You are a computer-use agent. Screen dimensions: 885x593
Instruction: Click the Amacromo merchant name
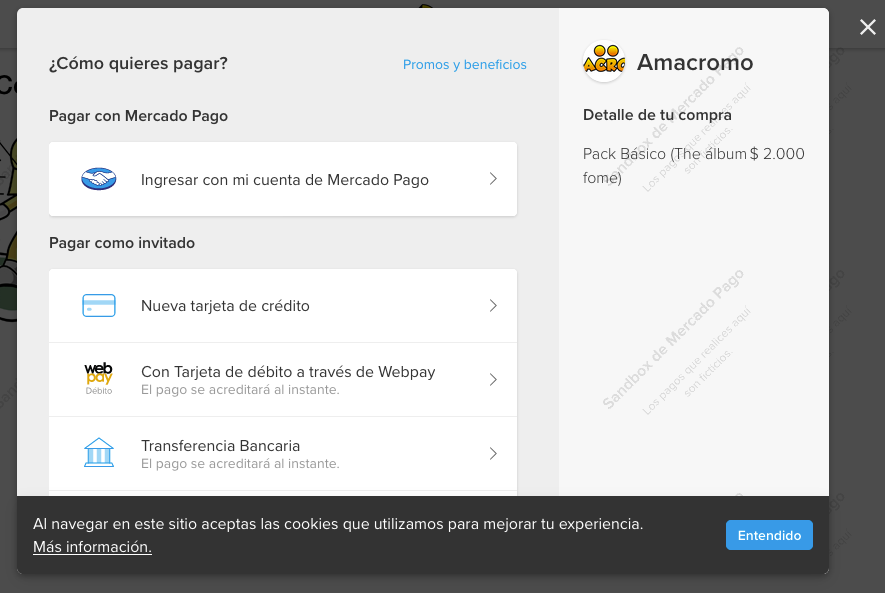coord(694,61)
